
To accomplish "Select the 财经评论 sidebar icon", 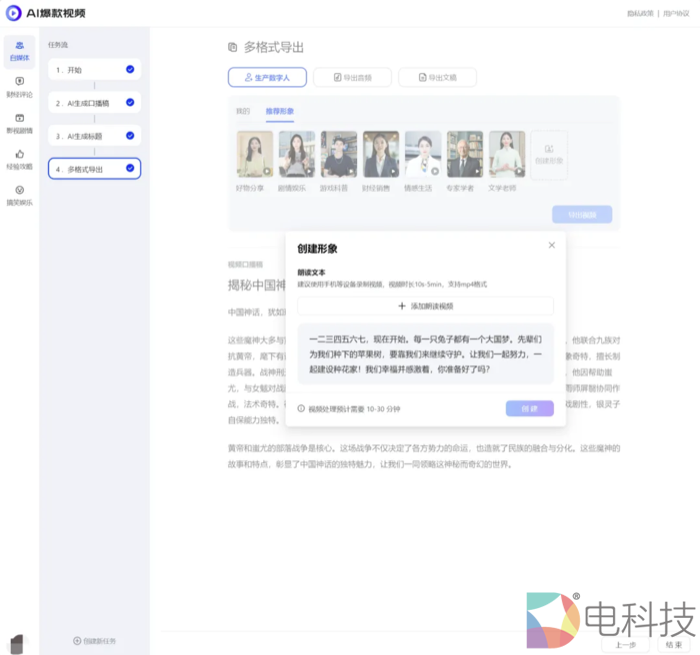I will (x=19, y=86).
